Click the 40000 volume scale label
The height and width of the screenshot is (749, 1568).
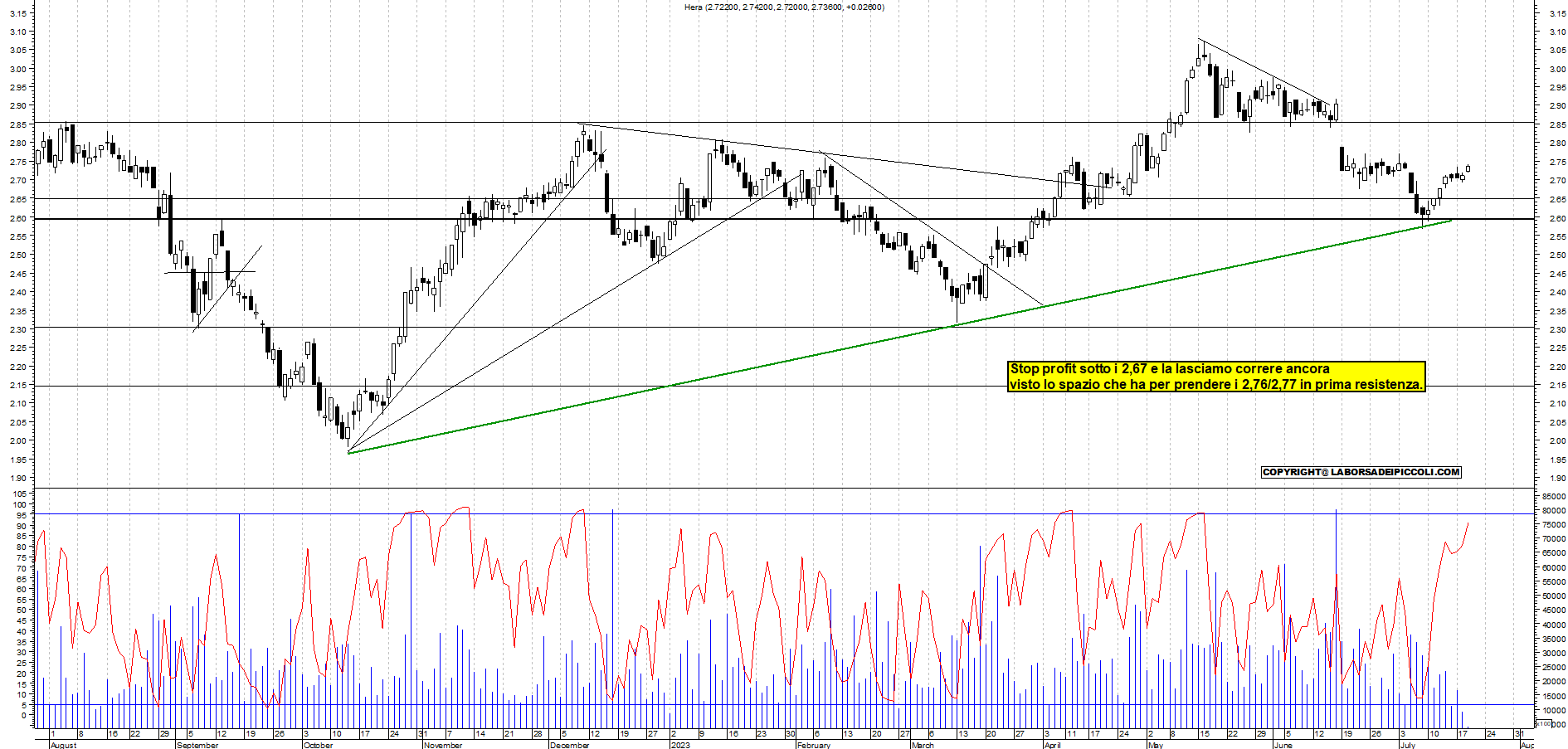[x=1554, y=625]
